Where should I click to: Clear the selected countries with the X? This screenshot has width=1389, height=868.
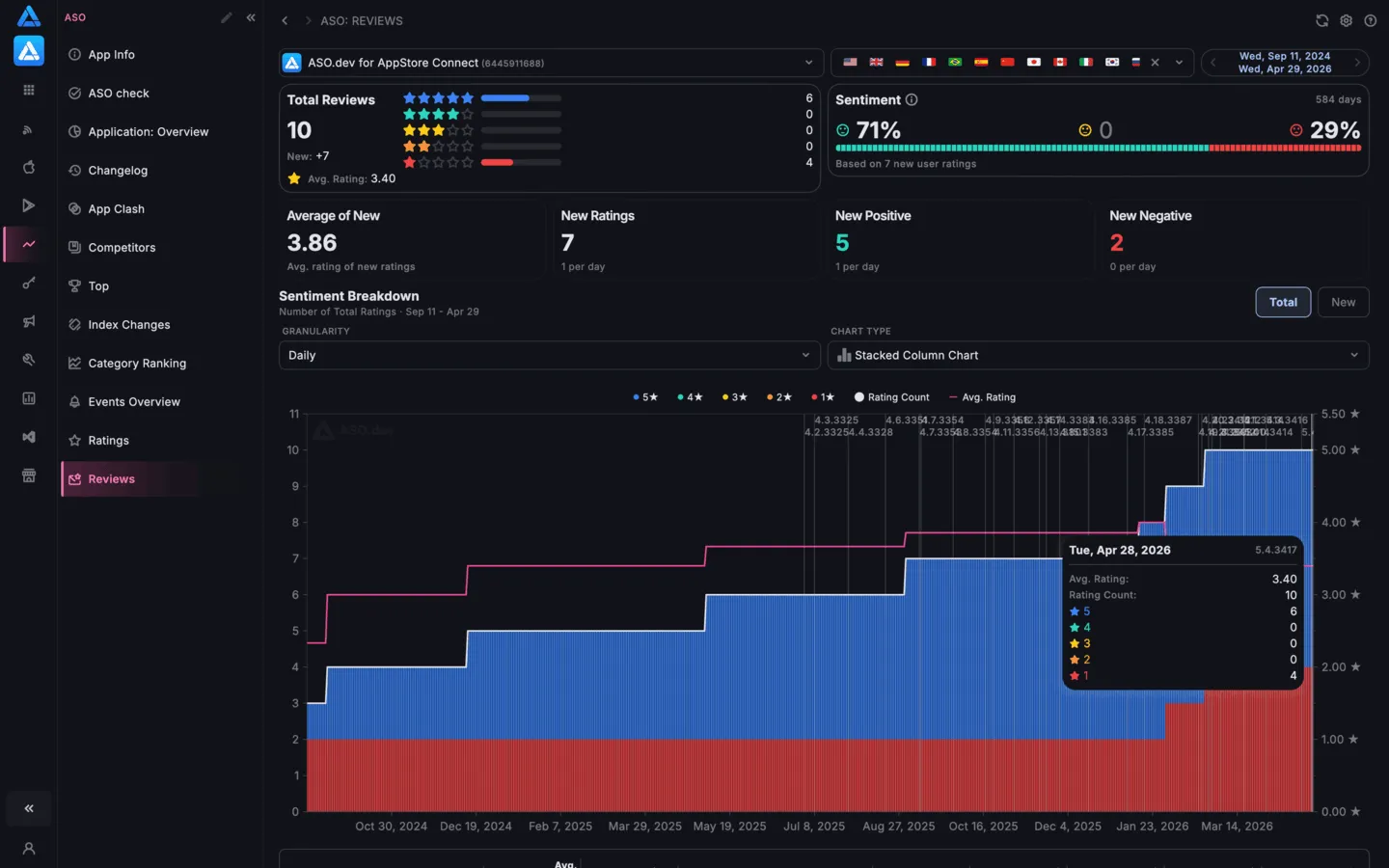click(x=1156, y=63)
